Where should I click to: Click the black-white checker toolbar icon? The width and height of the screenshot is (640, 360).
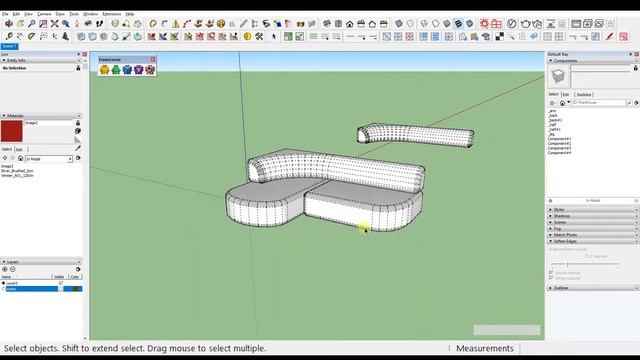point(500,36)
